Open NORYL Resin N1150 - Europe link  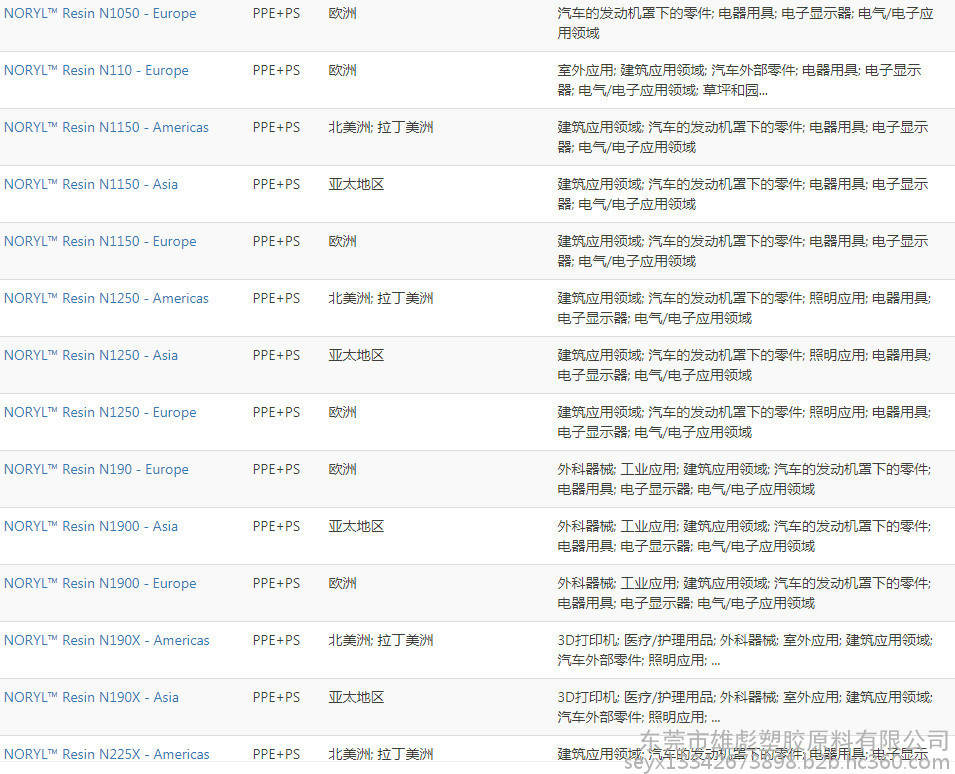[x=100, y=242]
